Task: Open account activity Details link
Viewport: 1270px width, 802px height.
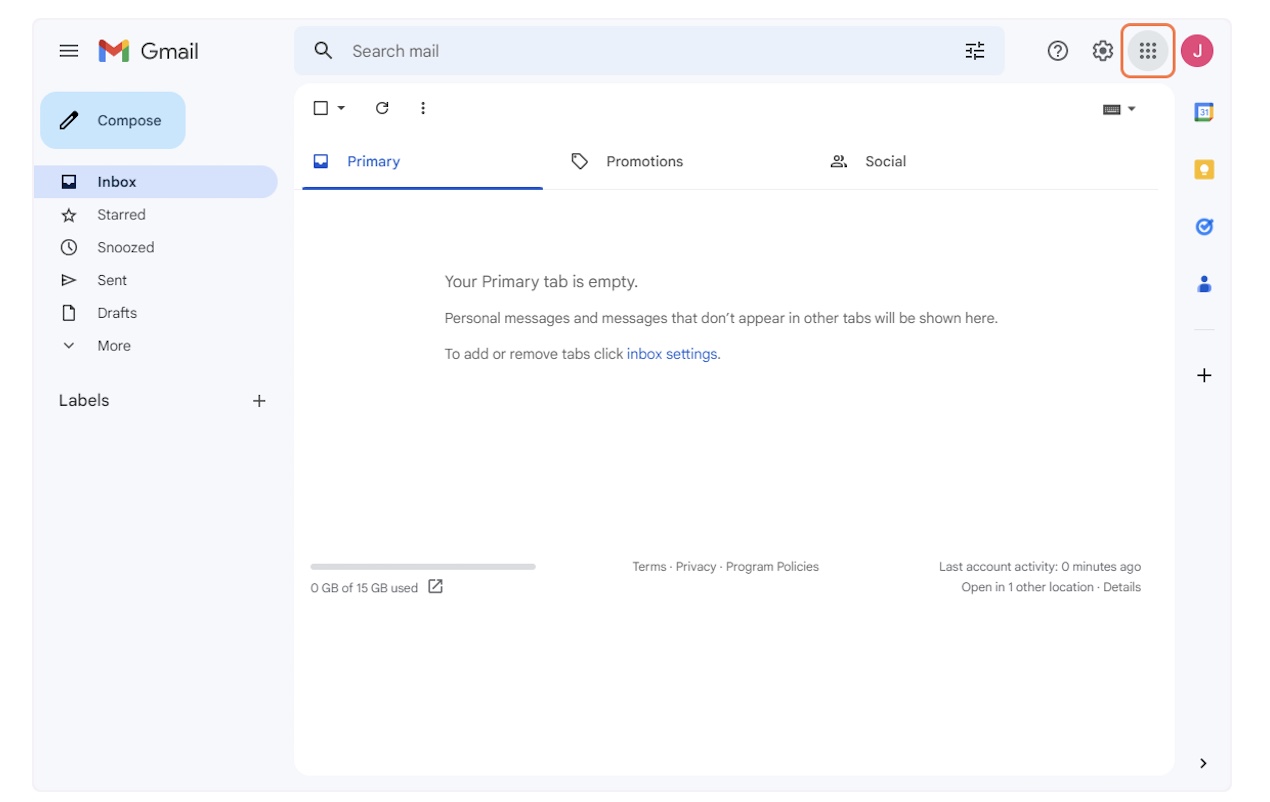Action: click(1122, 587)
